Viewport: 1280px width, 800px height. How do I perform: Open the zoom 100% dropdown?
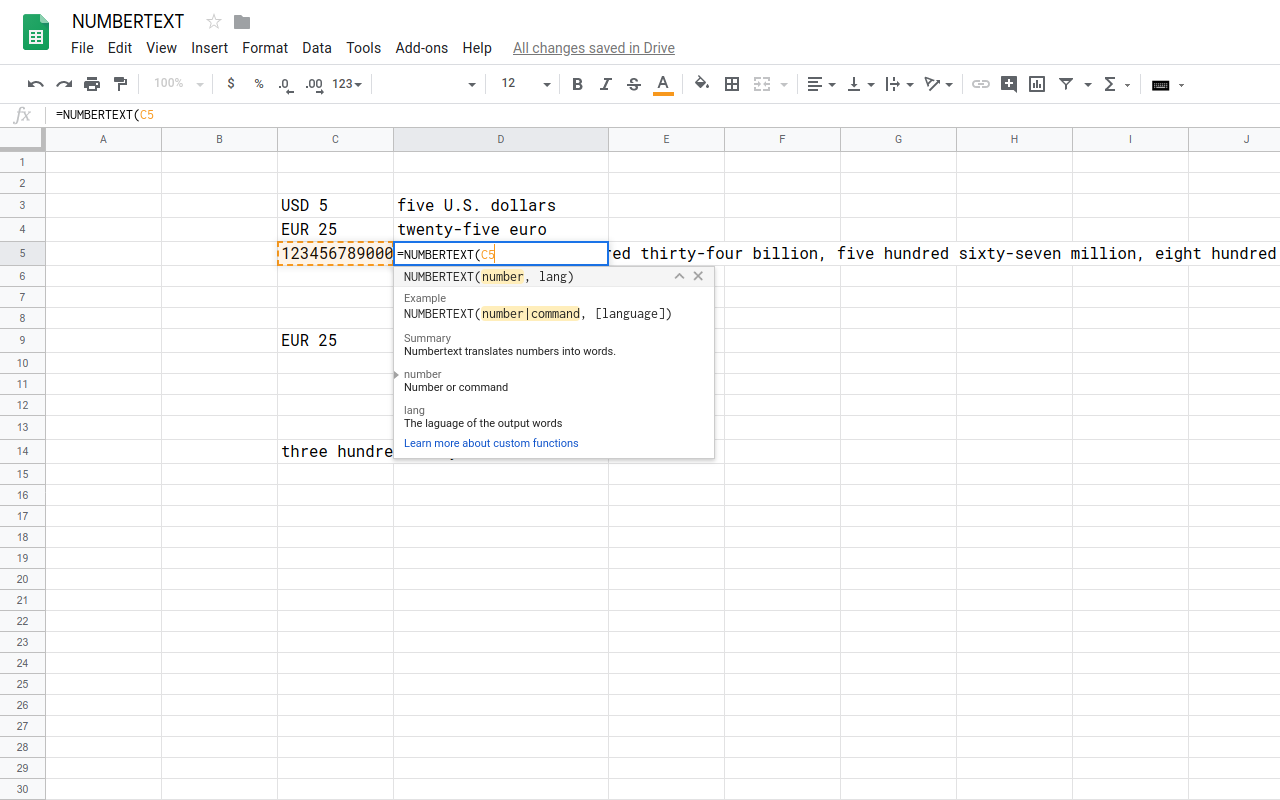[178, 84]
